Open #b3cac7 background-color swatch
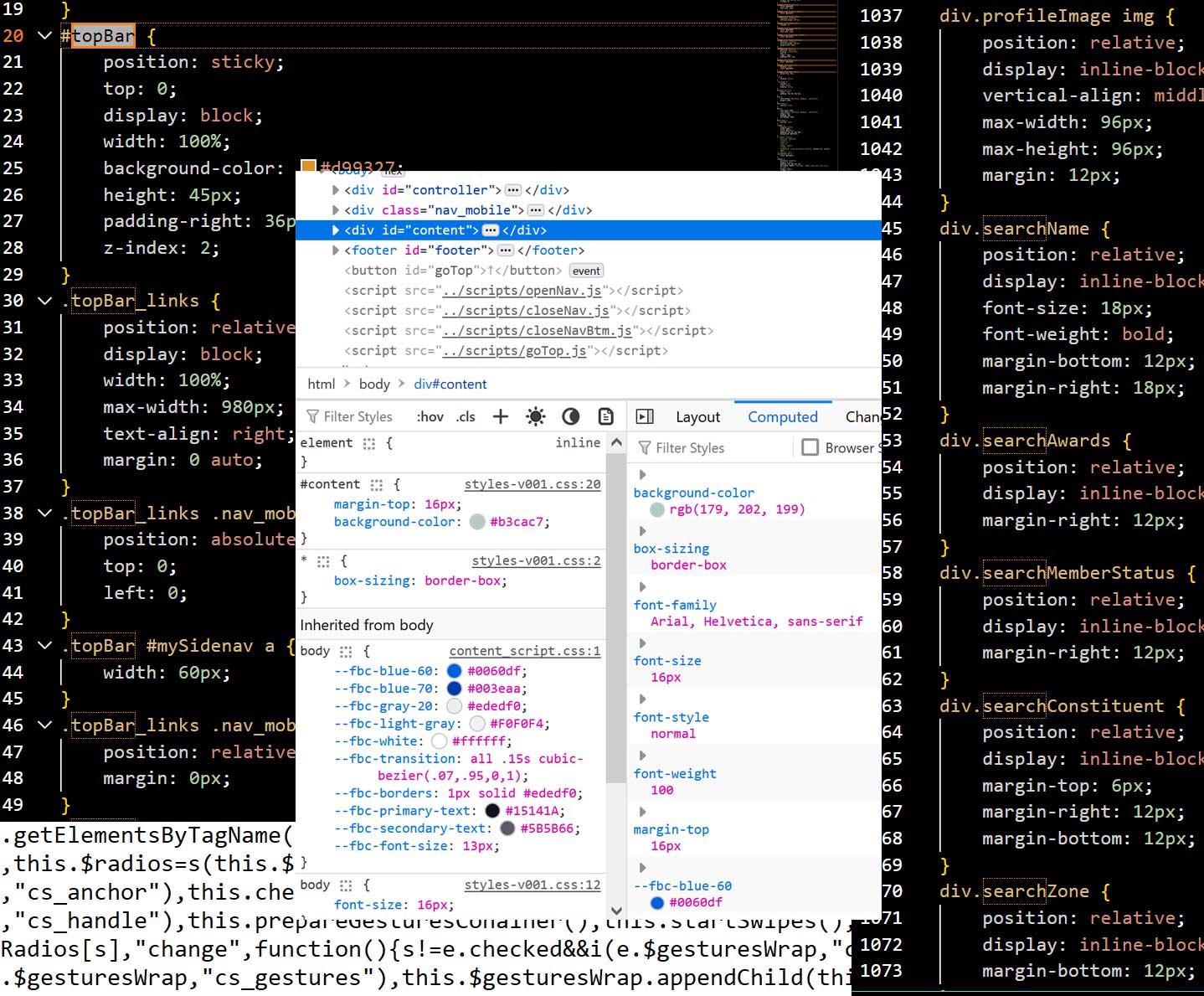Viewport: 1204px width, 996px height. click(x=477, y=522)
